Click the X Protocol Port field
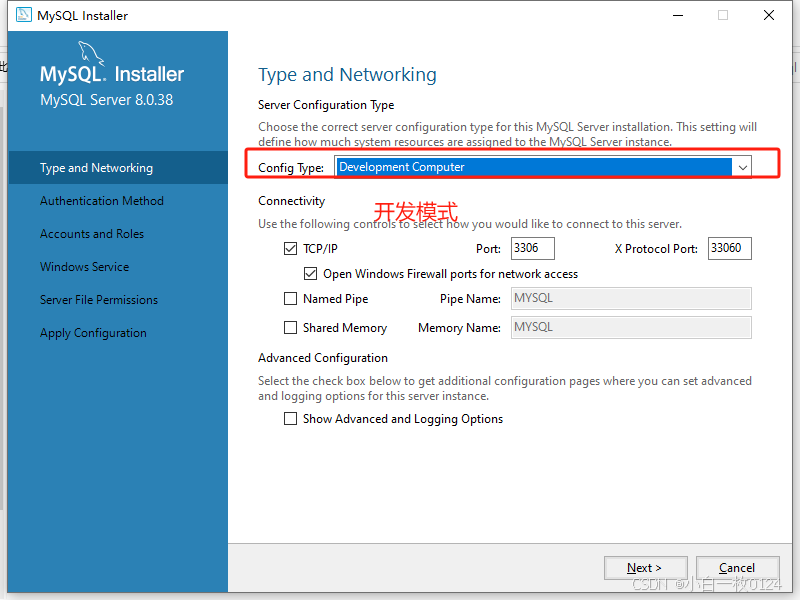This screenshot has width=800, height=600. pyautogui.click(x=729, y=248)
